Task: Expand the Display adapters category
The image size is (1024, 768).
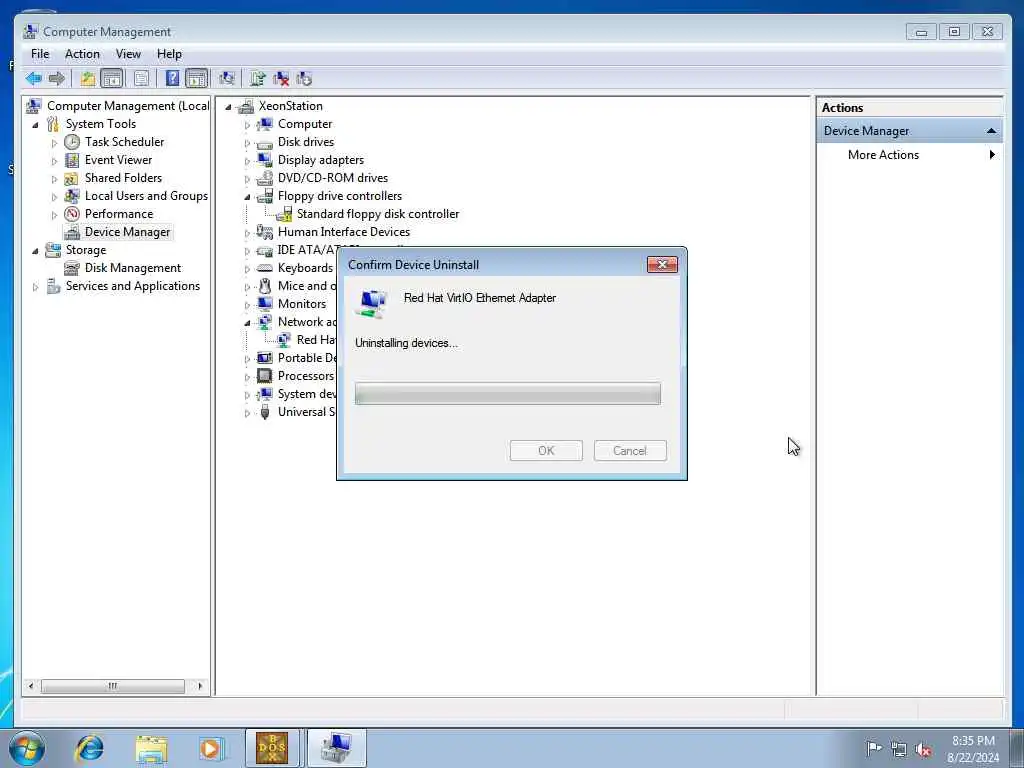Action: pos(247,161)
